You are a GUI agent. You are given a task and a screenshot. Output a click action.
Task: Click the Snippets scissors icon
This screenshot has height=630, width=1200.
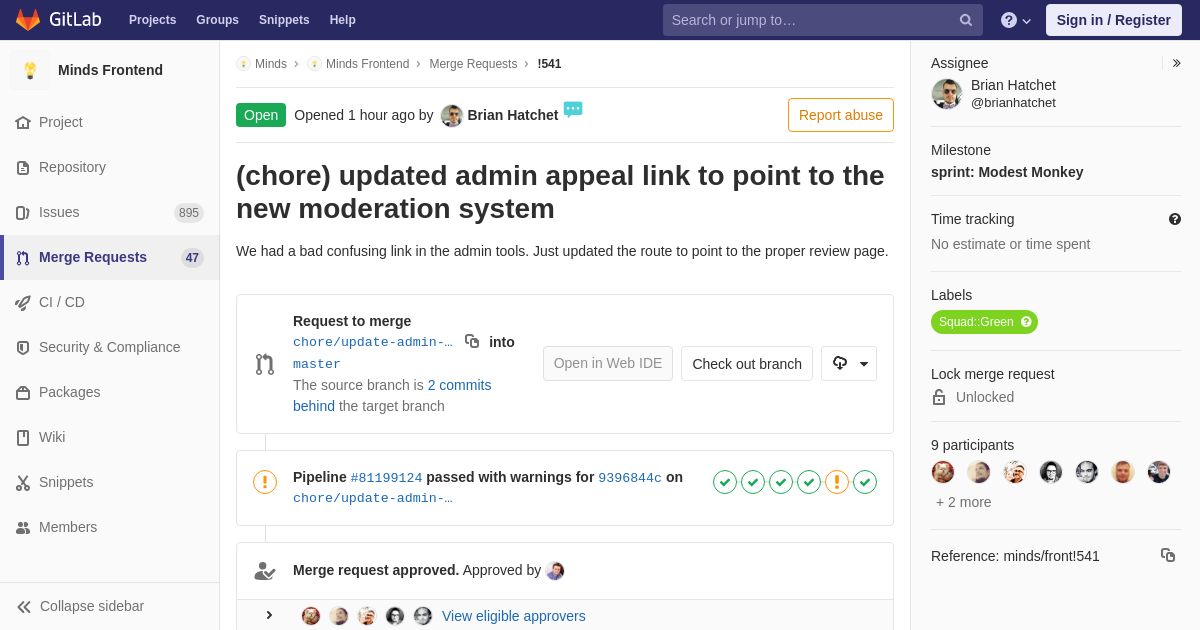tap(23, 482)
